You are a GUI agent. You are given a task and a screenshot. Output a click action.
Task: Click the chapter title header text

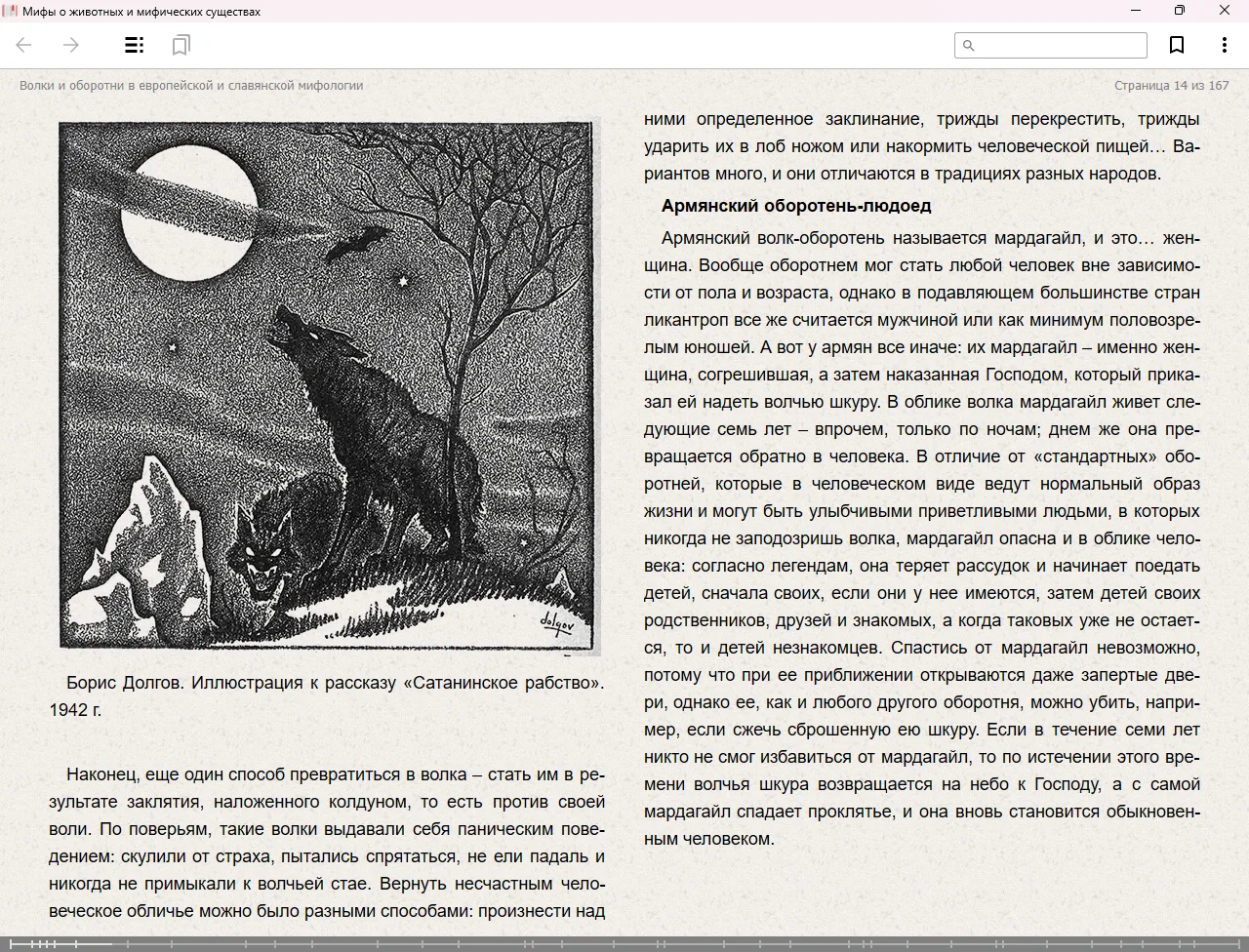191,86
